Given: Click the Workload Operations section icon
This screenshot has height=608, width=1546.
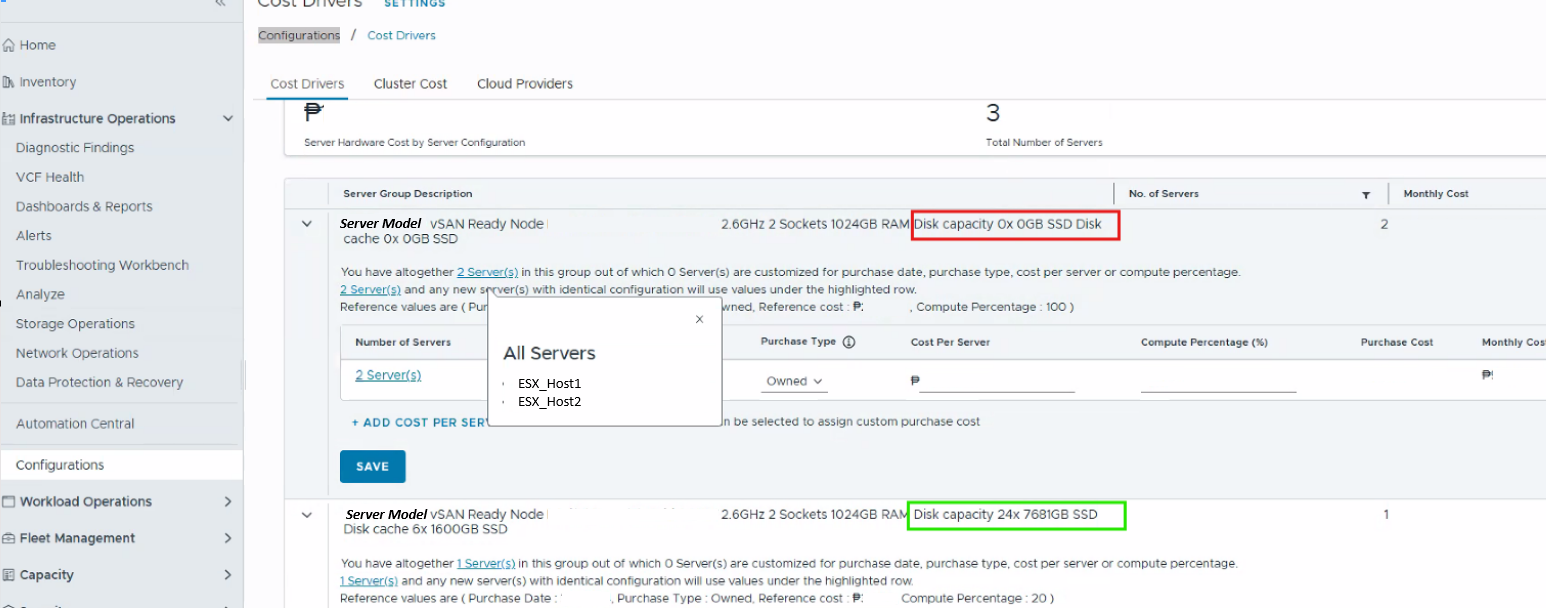Looking at the screenshot, I should click(9, 502).
